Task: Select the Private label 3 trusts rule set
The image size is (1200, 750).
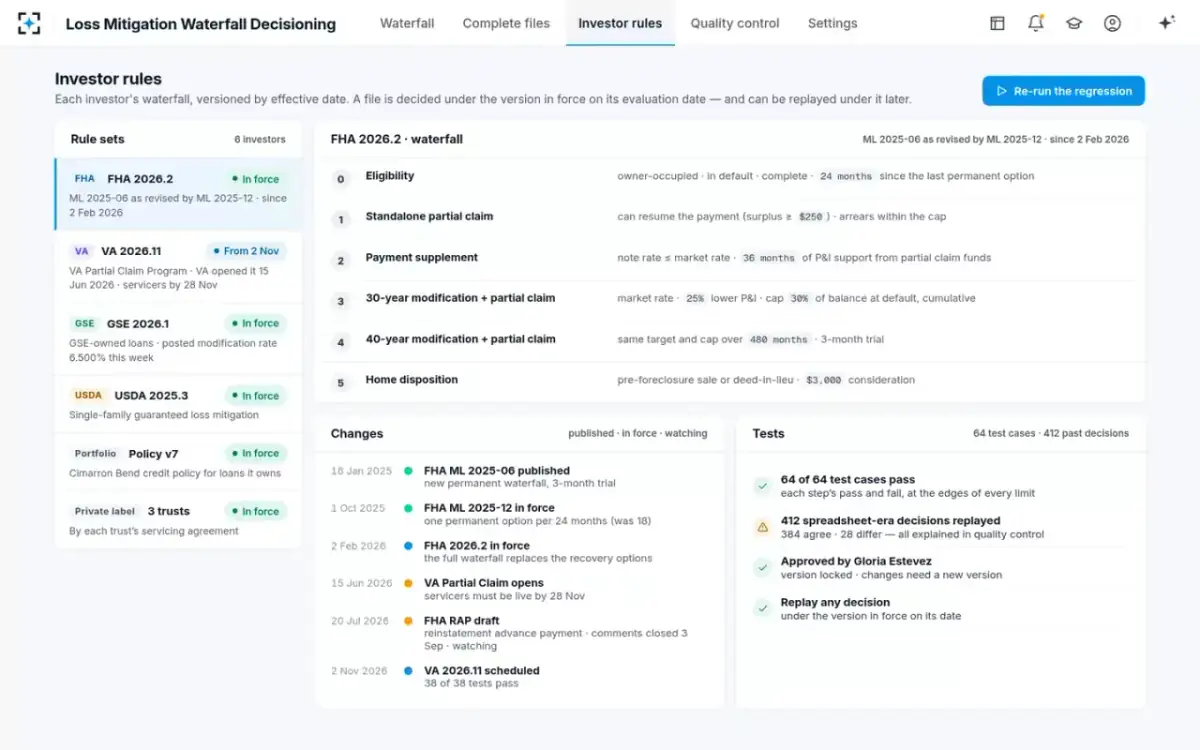Action: click(x=178, y=520)
